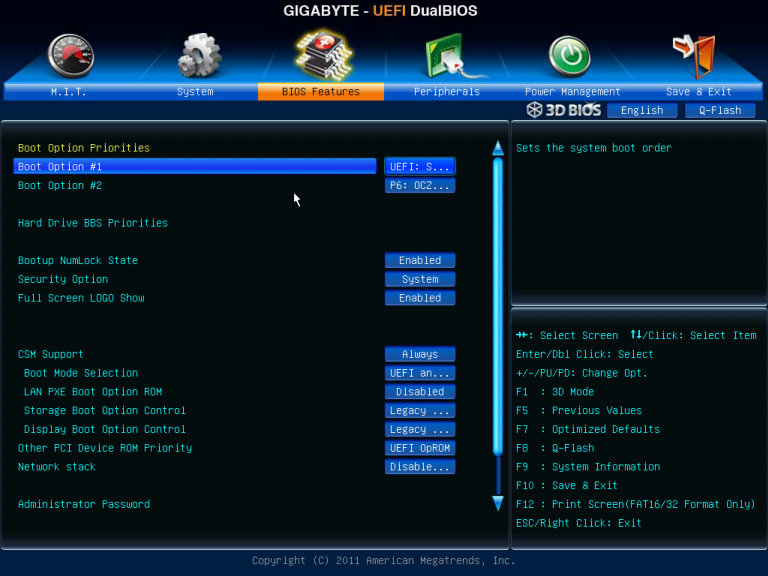768x576 pixels.
Task: Toggle Network stack Disable... value
Action: click(x=420, y=467)
